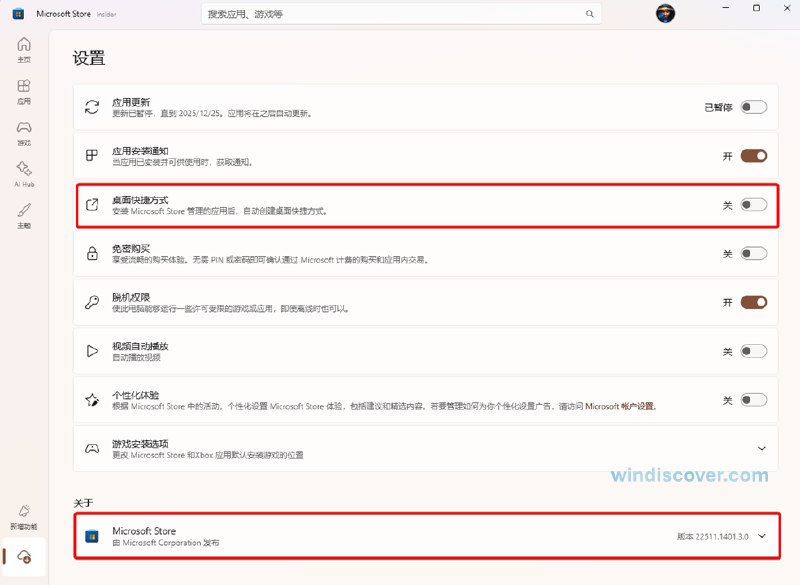Click the 个性化体验 title text
Image resolution: width=800 pixels, height=585 pixels.
click(136, 395)
